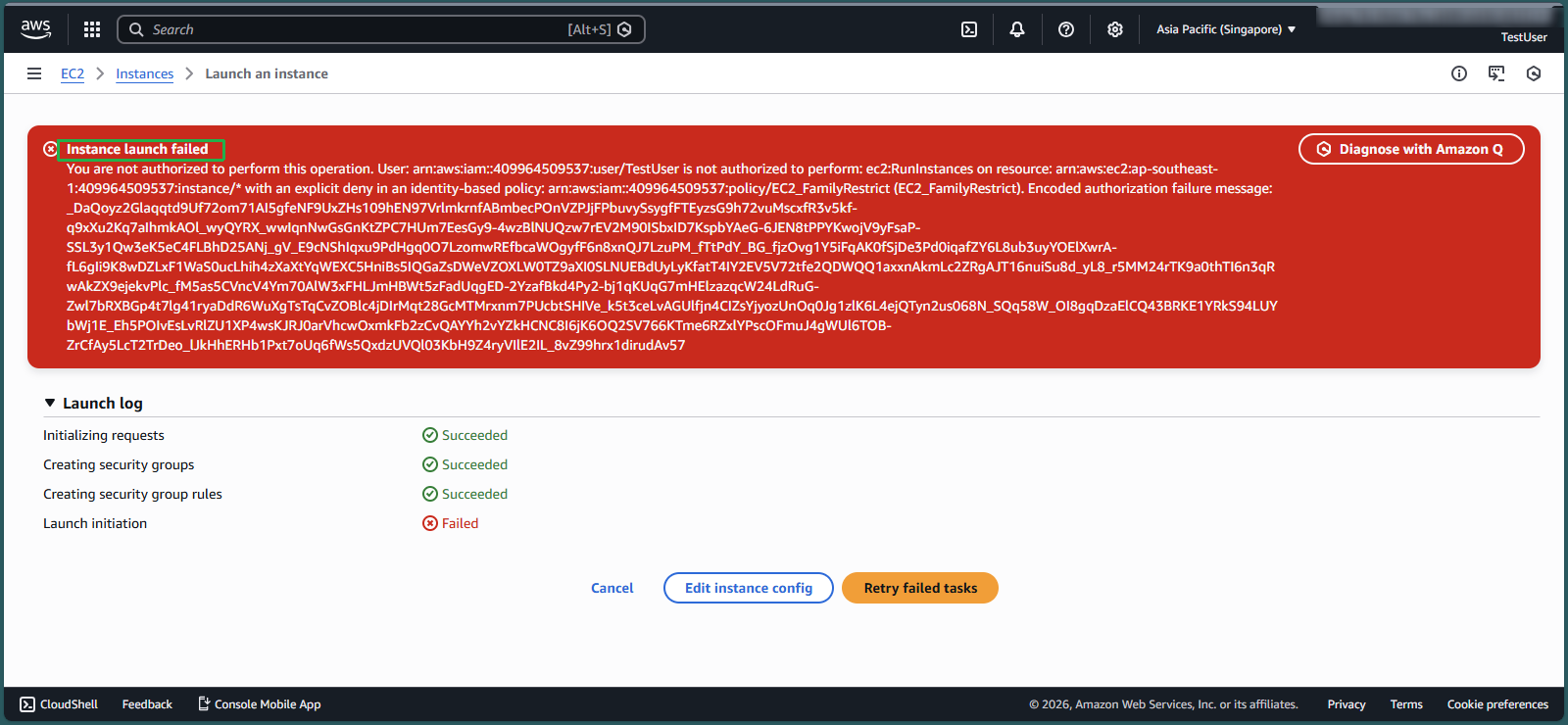Open the services grid menu
The height and width of the screenshot is (725, 1568).
coord(92,29)
